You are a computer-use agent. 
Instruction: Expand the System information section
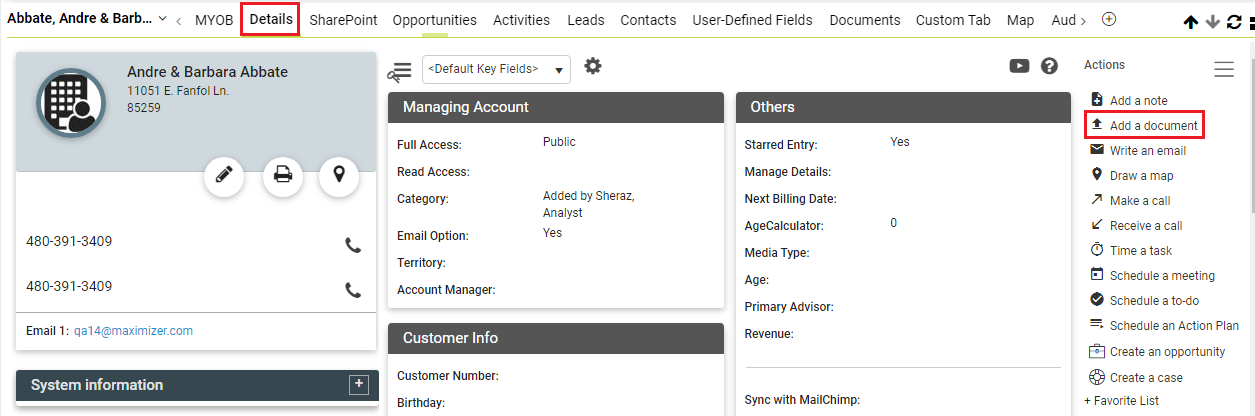coord(359,384)
